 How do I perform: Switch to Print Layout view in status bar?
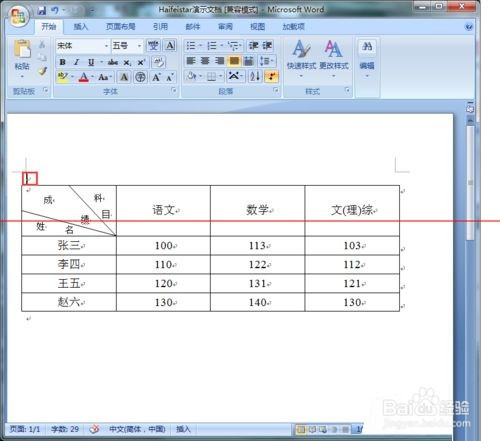click(301, 429)
